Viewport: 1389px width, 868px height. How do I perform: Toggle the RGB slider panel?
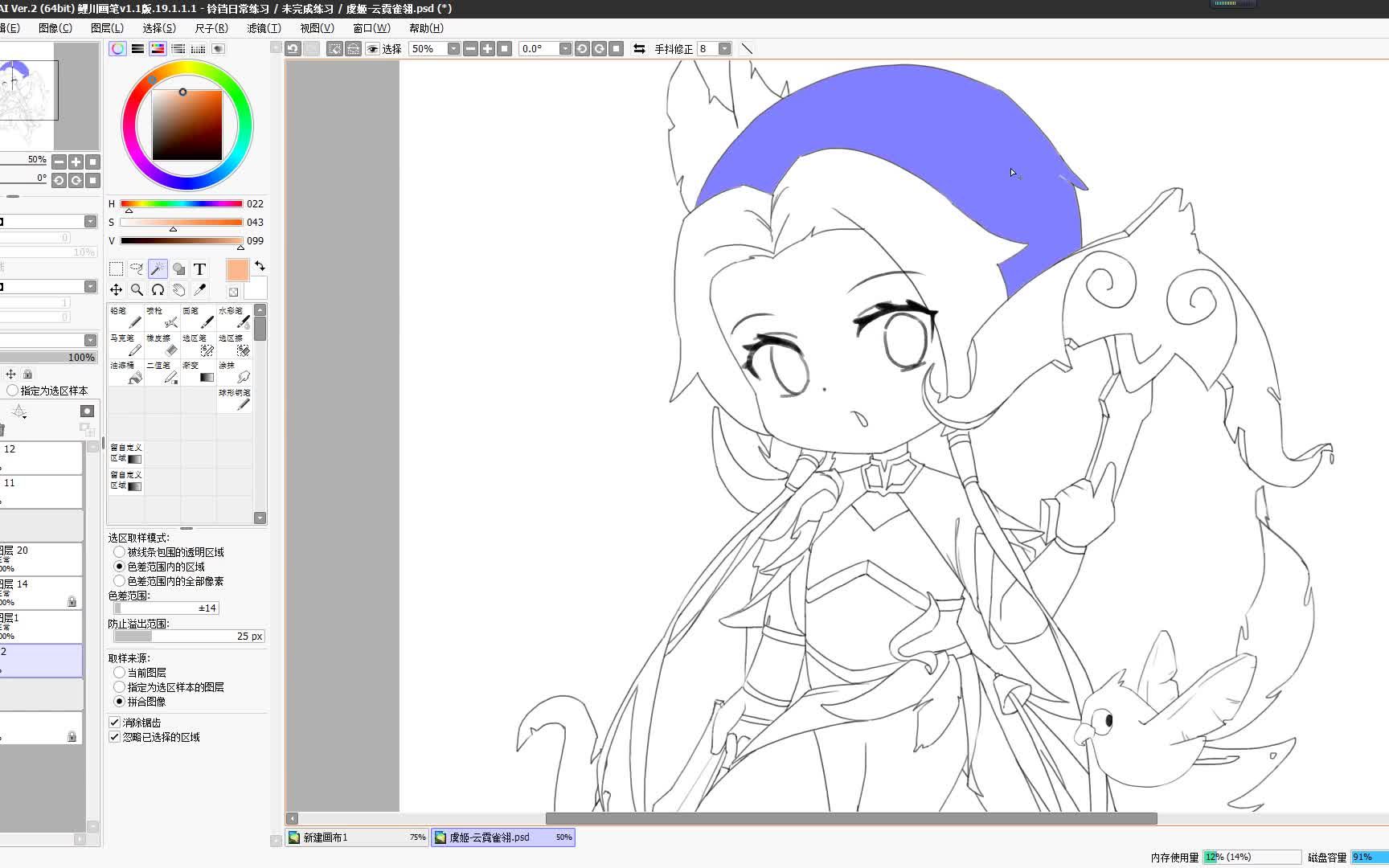[138, 49]
